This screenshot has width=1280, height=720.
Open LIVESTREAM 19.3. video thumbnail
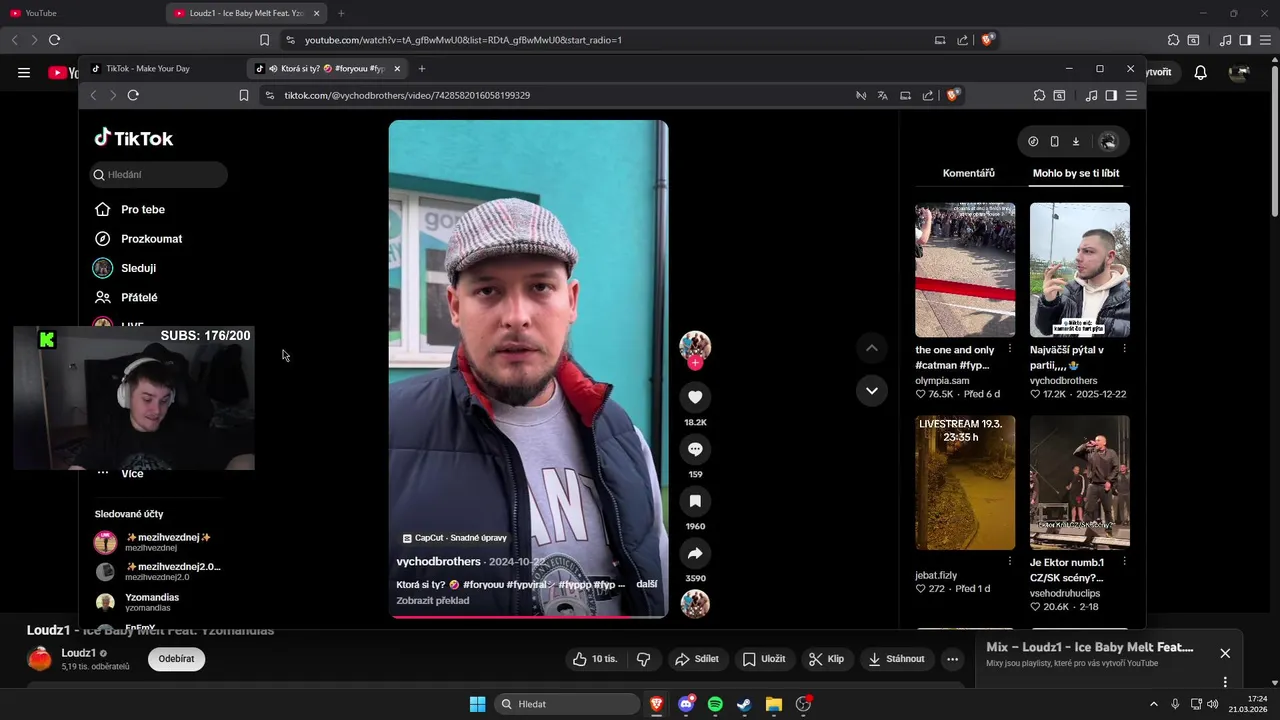click(965, 482)
